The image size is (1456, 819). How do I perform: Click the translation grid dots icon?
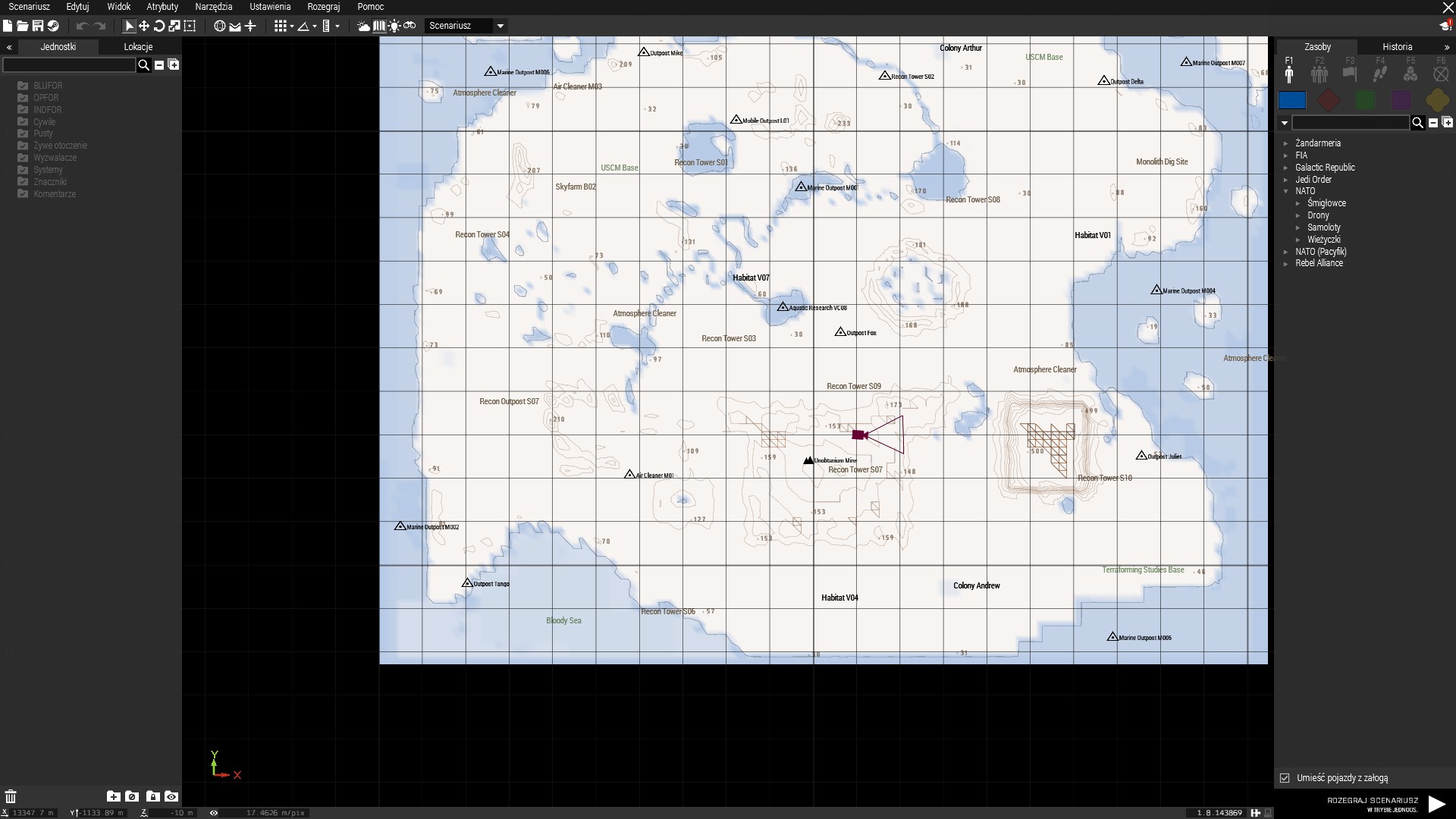tap(281, 26)
